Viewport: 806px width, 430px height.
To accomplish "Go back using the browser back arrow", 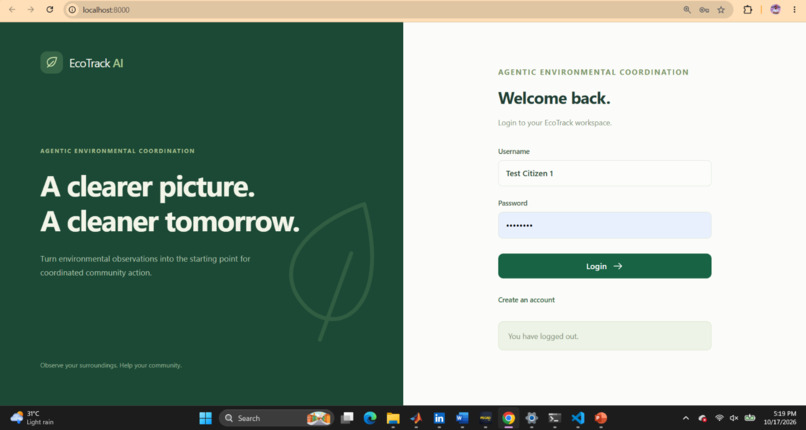I will [x=12, y=10].
